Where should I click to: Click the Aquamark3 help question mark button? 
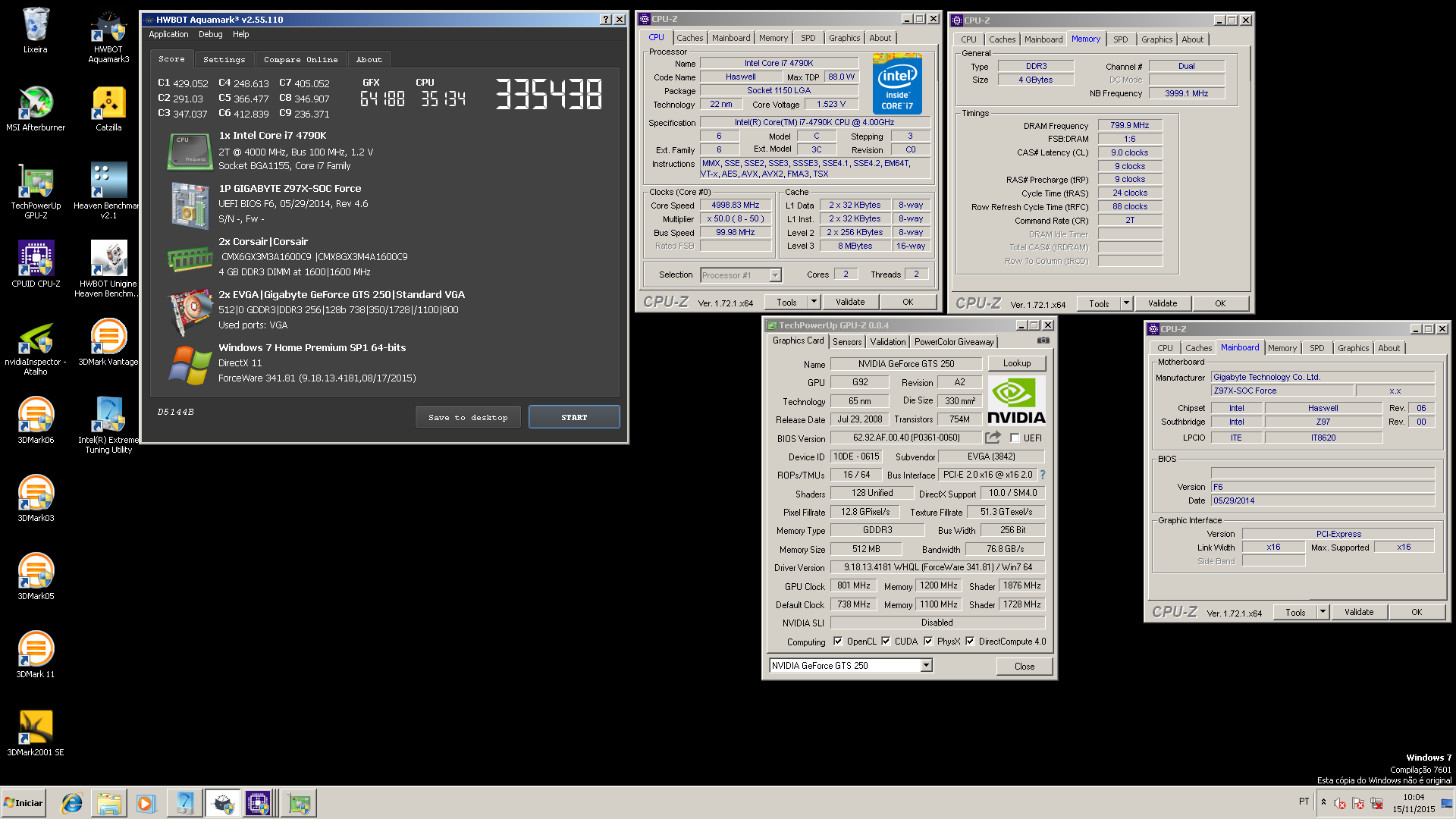coord(606,20)
